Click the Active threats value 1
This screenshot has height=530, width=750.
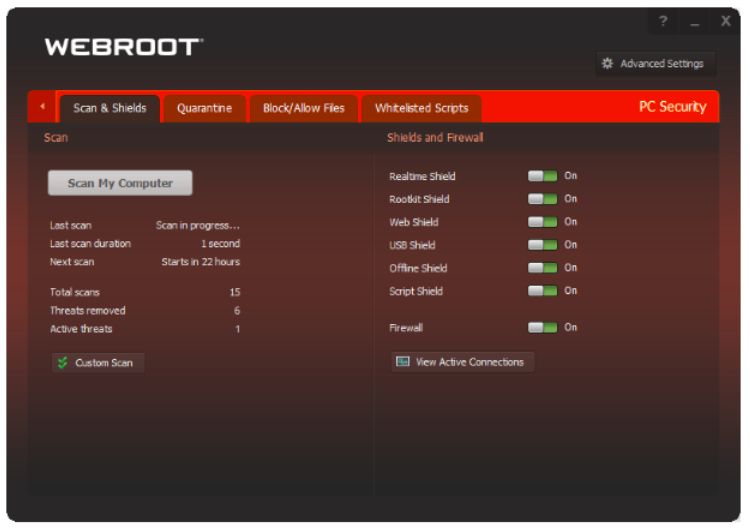click(x=237, y=329)
